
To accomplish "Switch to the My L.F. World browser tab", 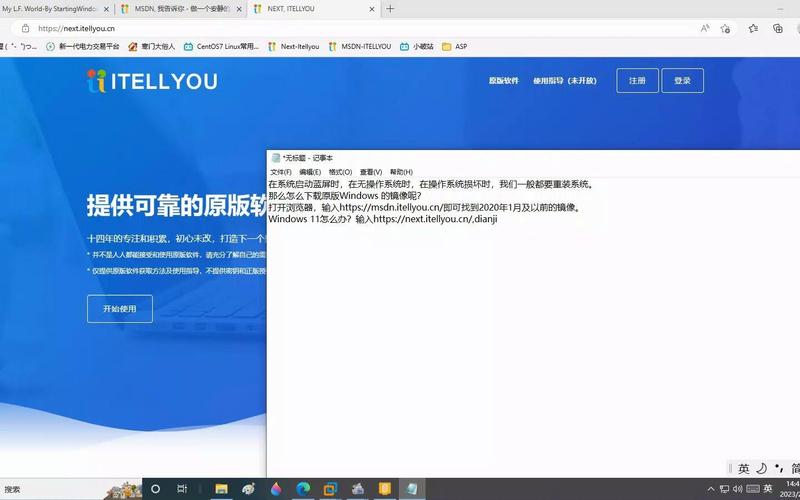I will (x=51, y=9).
